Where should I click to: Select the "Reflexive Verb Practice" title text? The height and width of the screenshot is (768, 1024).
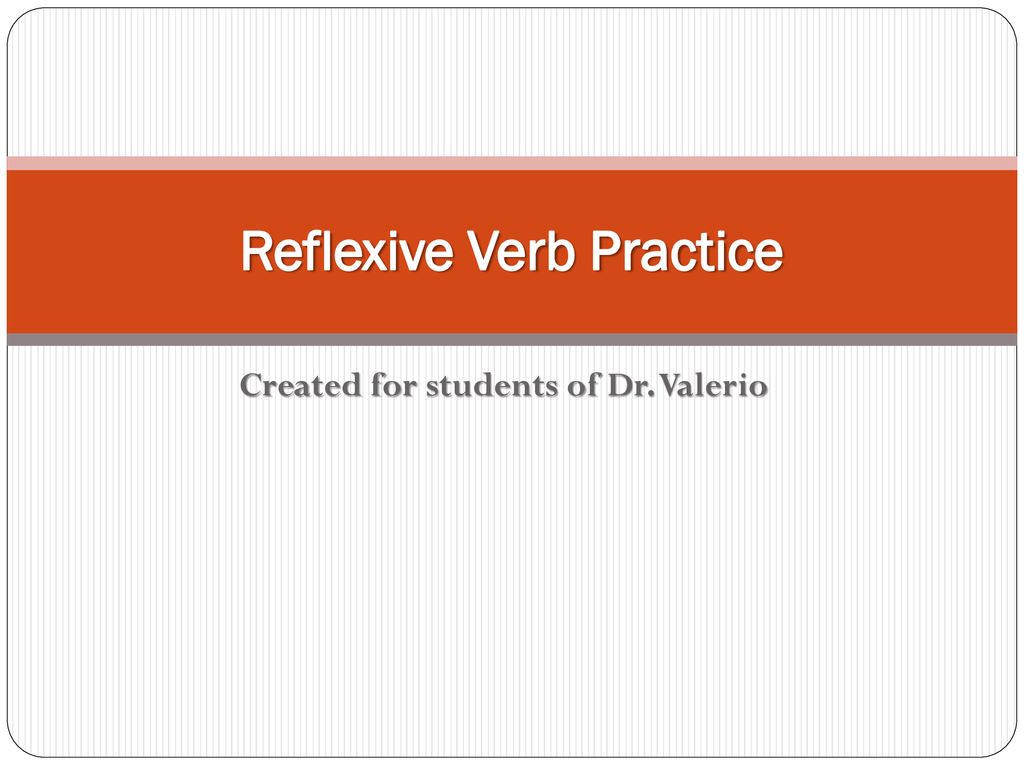tap(511, 251)
